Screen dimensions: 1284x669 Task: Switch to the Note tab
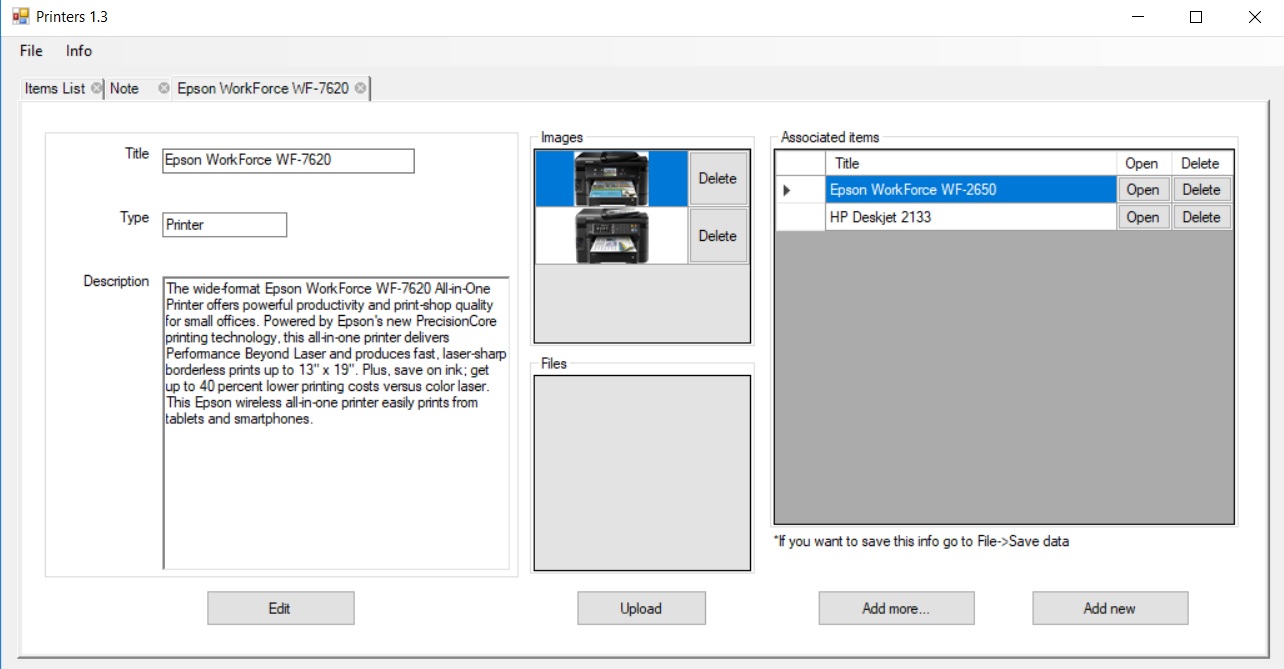click(124, 88)
